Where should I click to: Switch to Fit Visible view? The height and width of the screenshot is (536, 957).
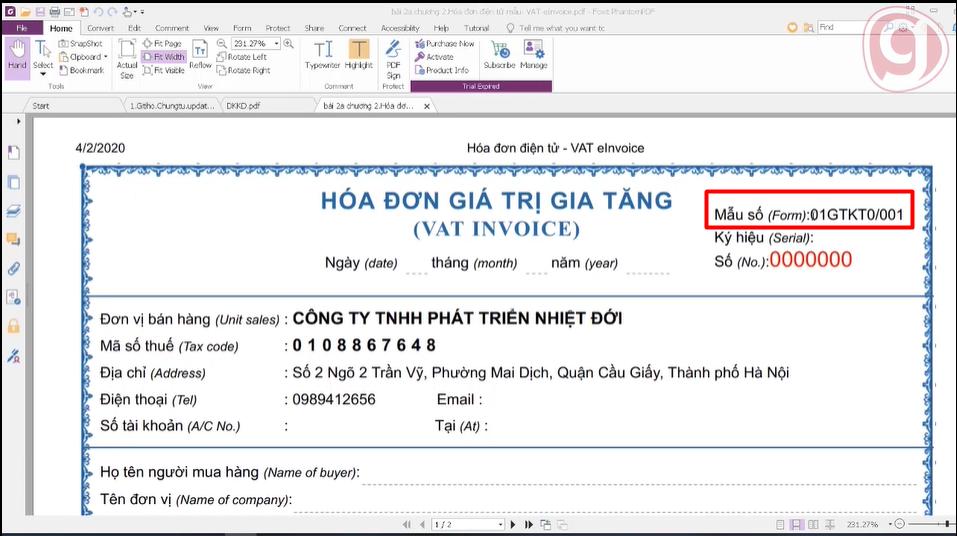(x=164, y=70)
